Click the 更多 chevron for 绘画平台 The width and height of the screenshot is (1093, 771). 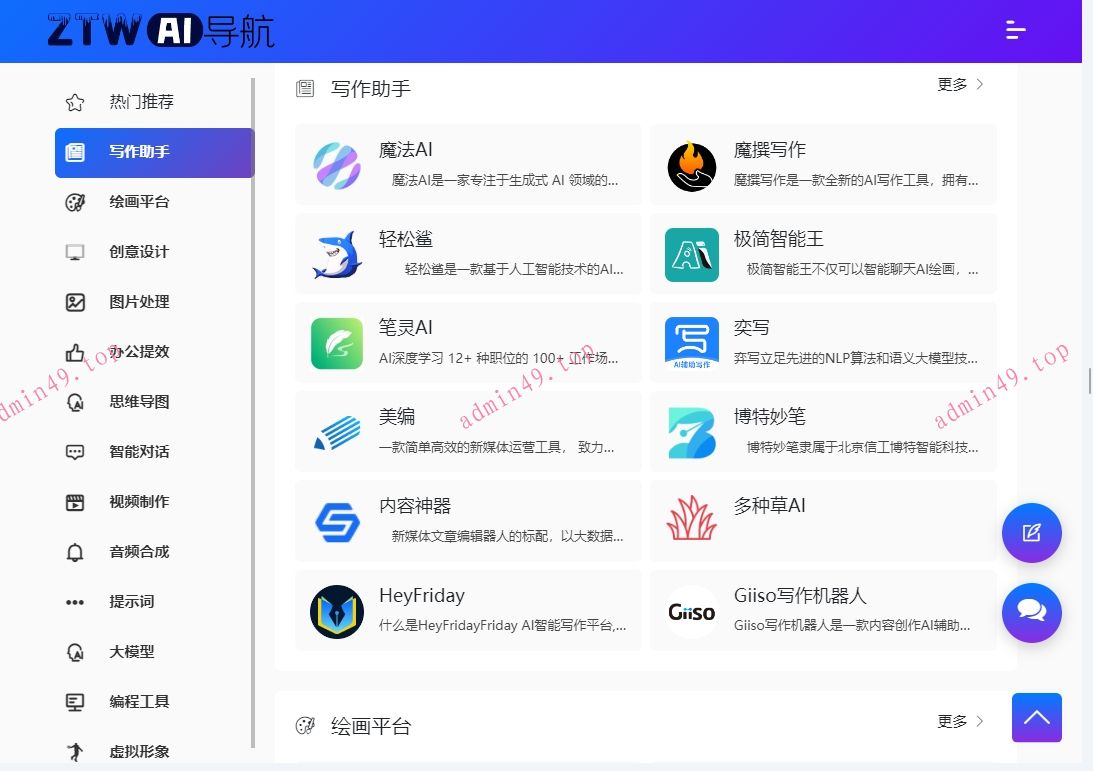click(x=978, y=721)
